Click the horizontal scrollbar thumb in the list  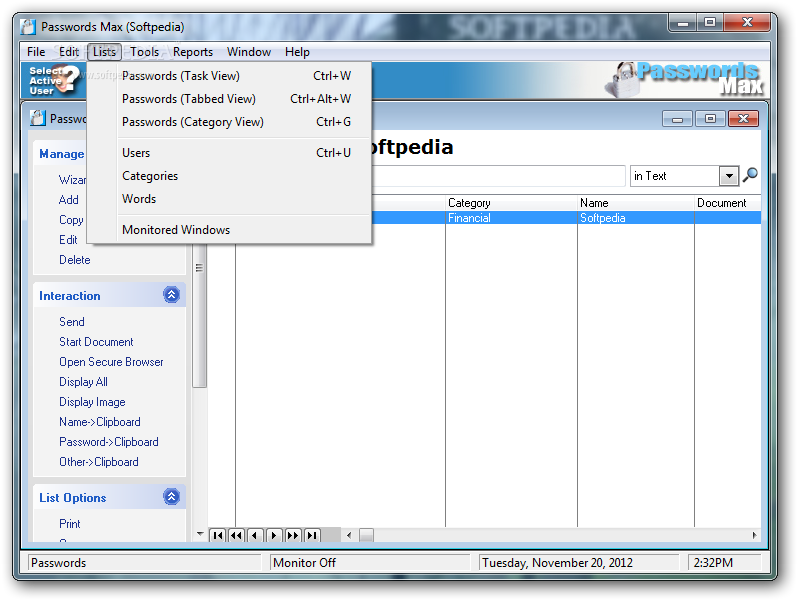tap(366, 535)
